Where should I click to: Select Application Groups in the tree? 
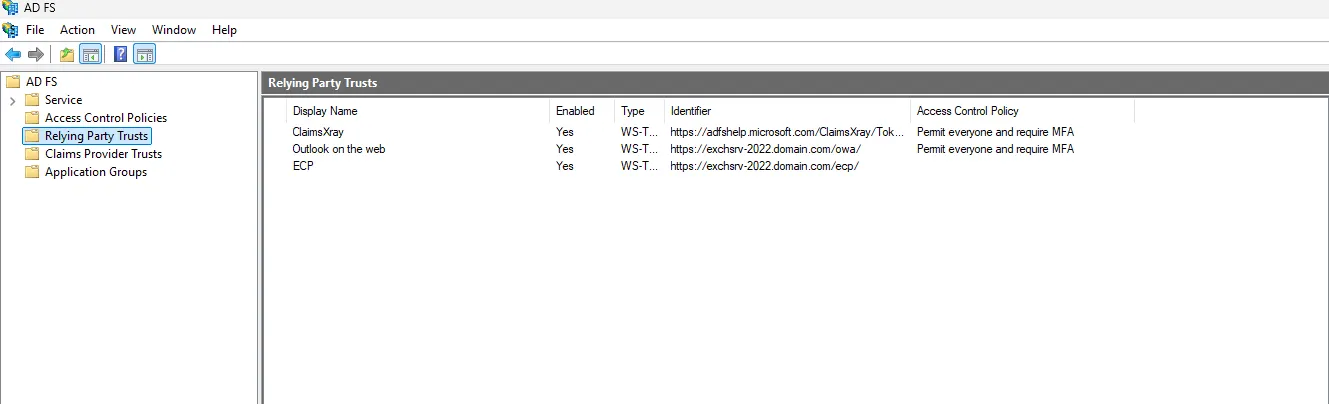pyautogui.click(x=95, y=172)
